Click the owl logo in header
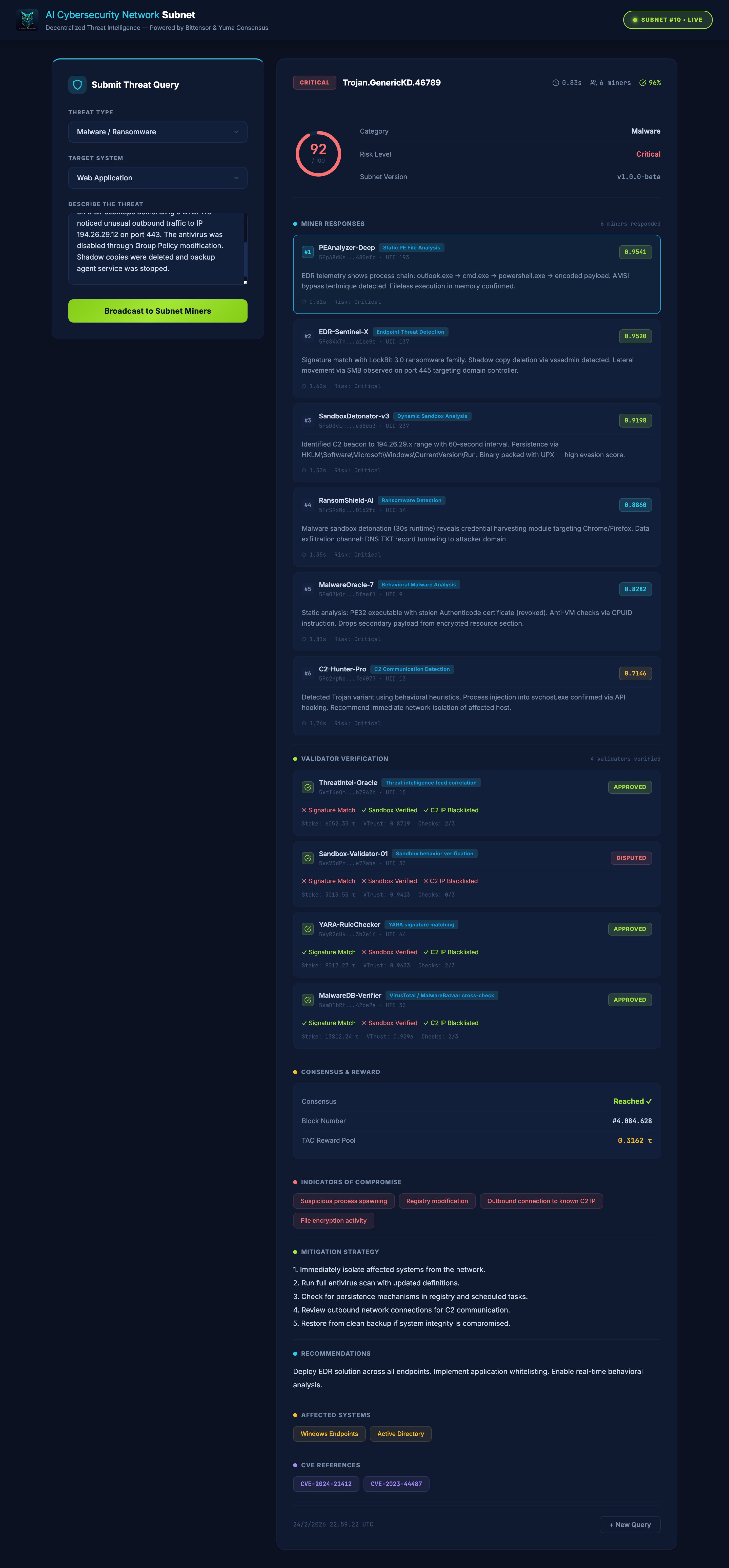Viewport: 729px width, 1568px height. (x=27, y=19)
